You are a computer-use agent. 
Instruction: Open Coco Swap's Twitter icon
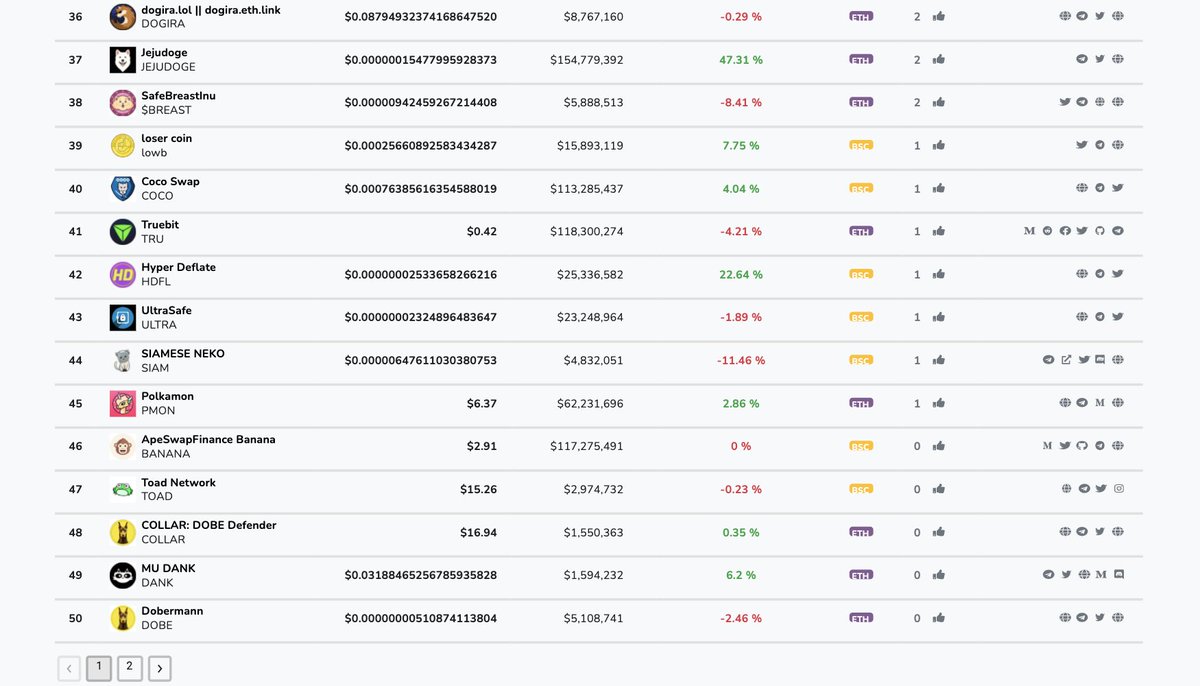click(x=1118, y=188)
